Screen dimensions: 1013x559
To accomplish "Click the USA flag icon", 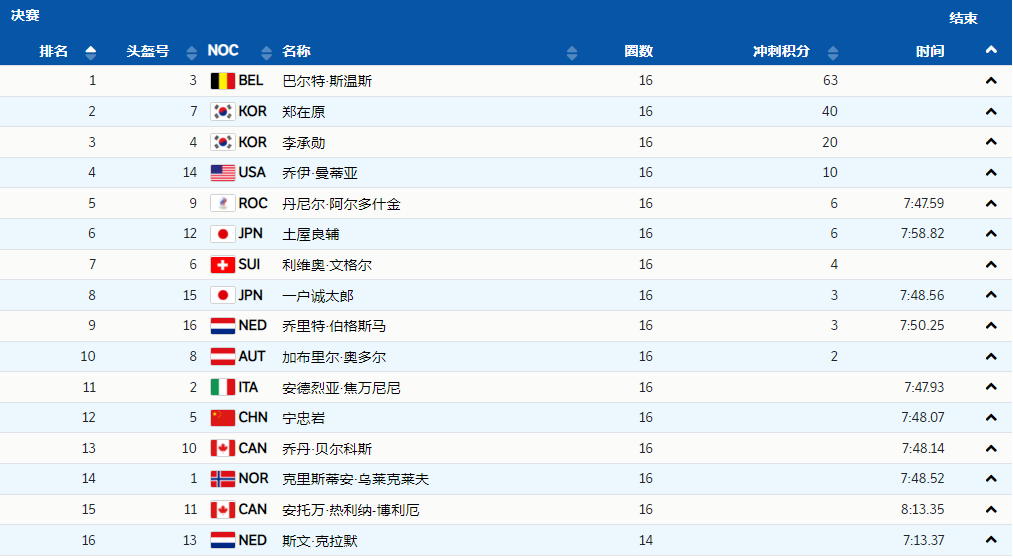I will click(x=222, y=173).
